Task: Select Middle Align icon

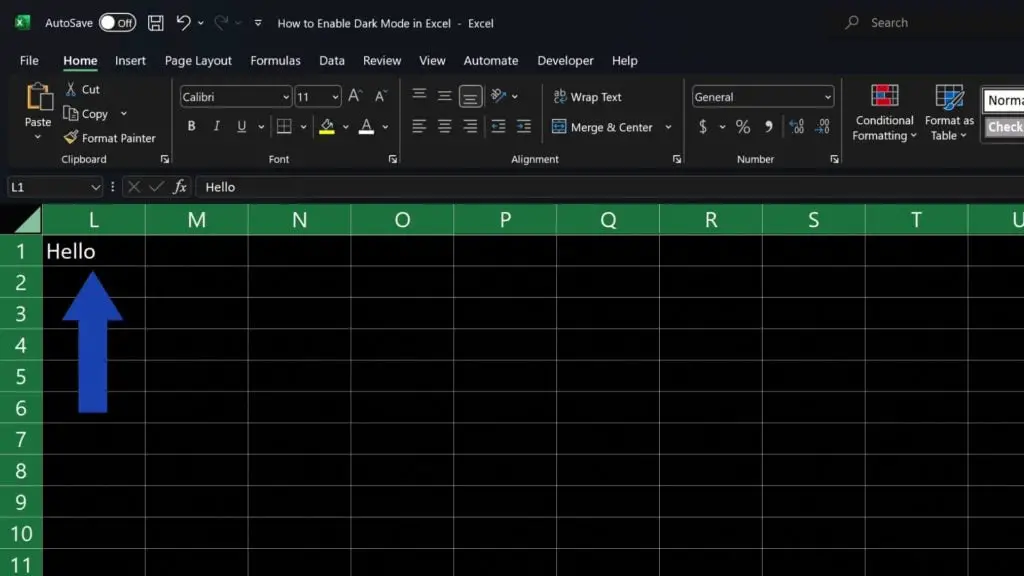Action: click(x=445, y=96)
